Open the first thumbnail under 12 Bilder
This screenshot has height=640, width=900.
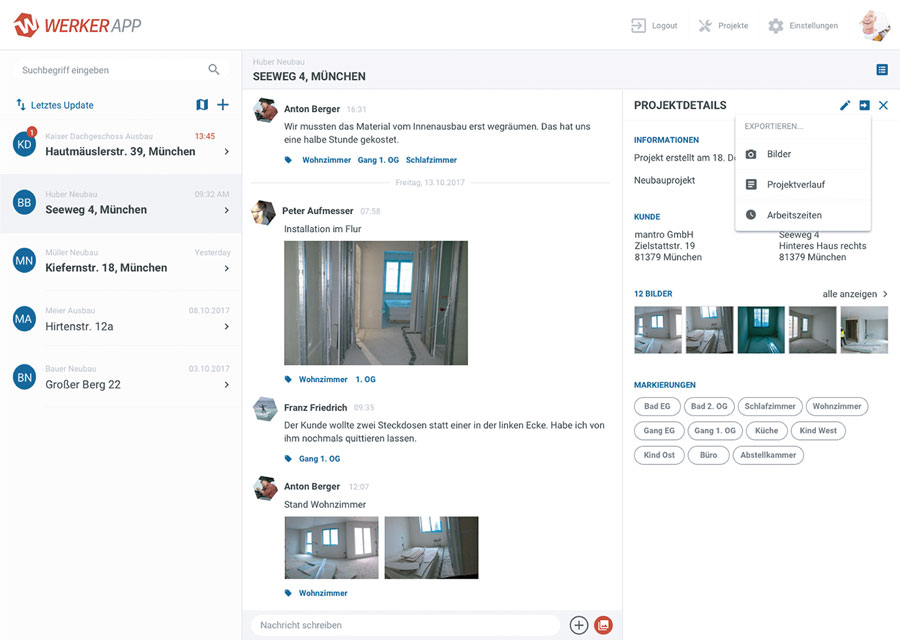658,329
